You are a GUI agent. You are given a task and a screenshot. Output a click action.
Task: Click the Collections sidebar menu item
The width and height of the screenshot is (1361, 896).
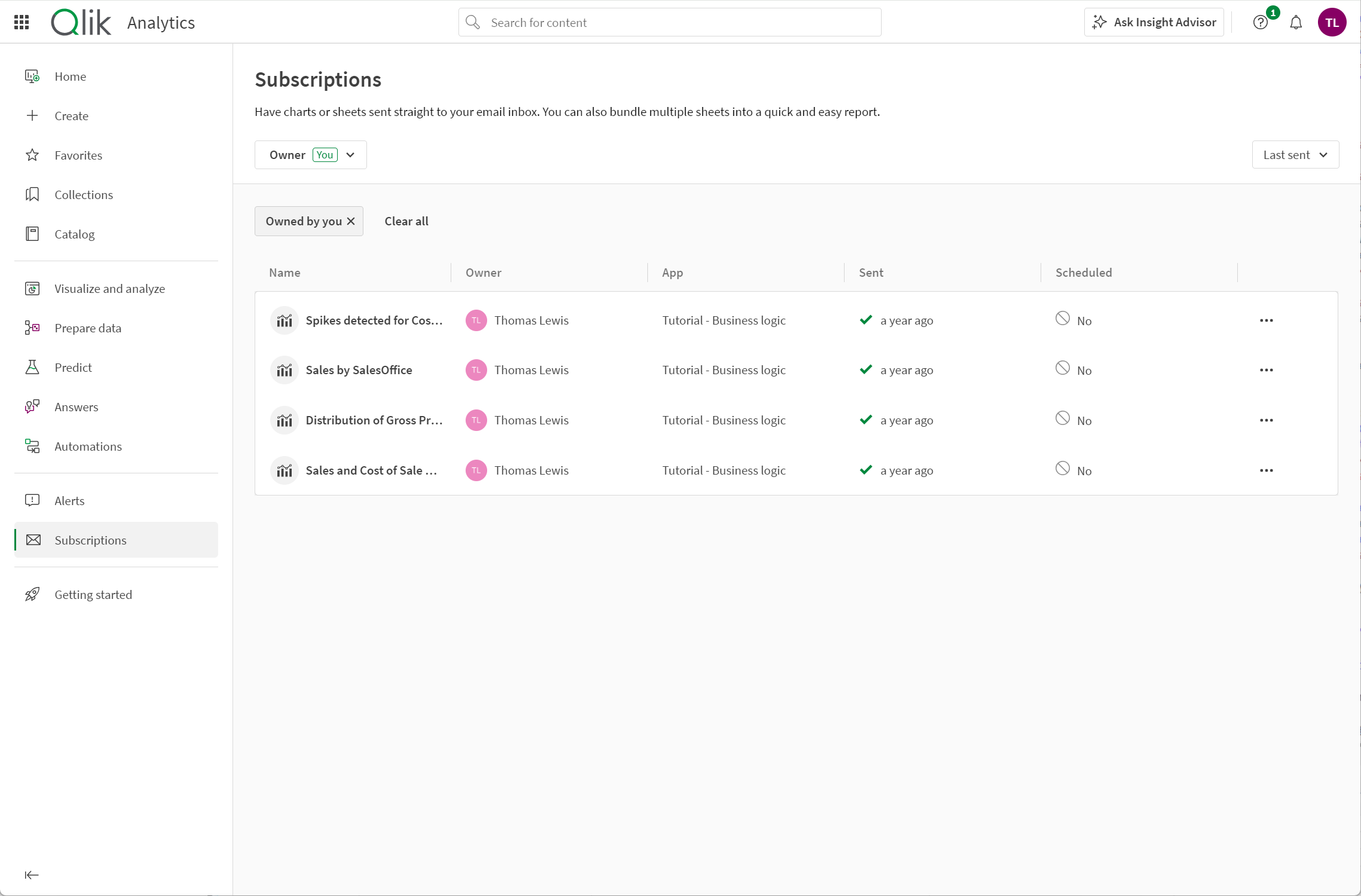coord(84,194)
